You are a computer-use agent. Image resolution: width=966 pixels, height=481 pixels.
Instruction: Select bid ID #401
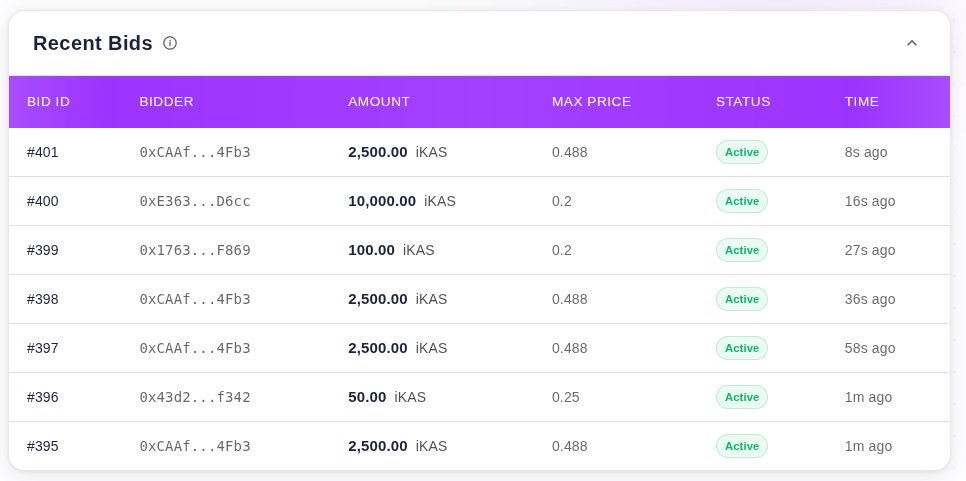pos(43,152)
